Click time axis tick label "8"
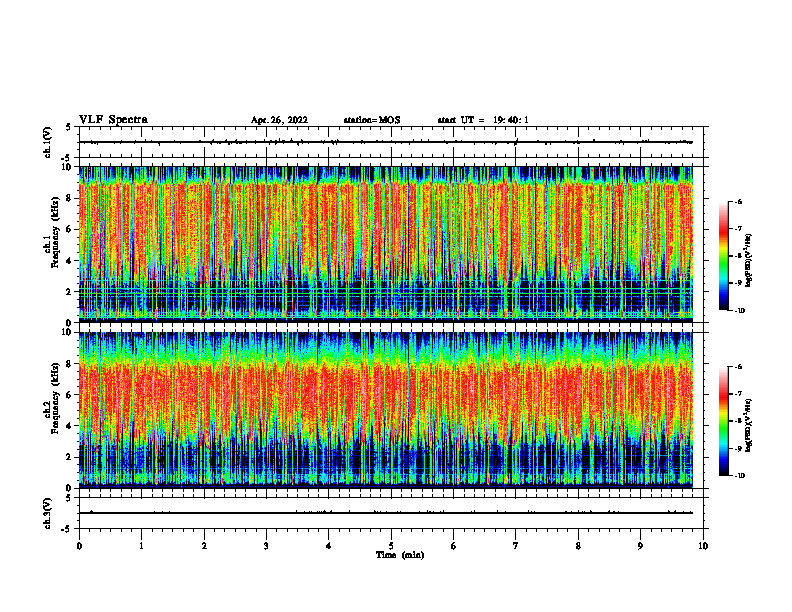Image resolution: width=792 pixels, height=612 pixels. (578, 546)
